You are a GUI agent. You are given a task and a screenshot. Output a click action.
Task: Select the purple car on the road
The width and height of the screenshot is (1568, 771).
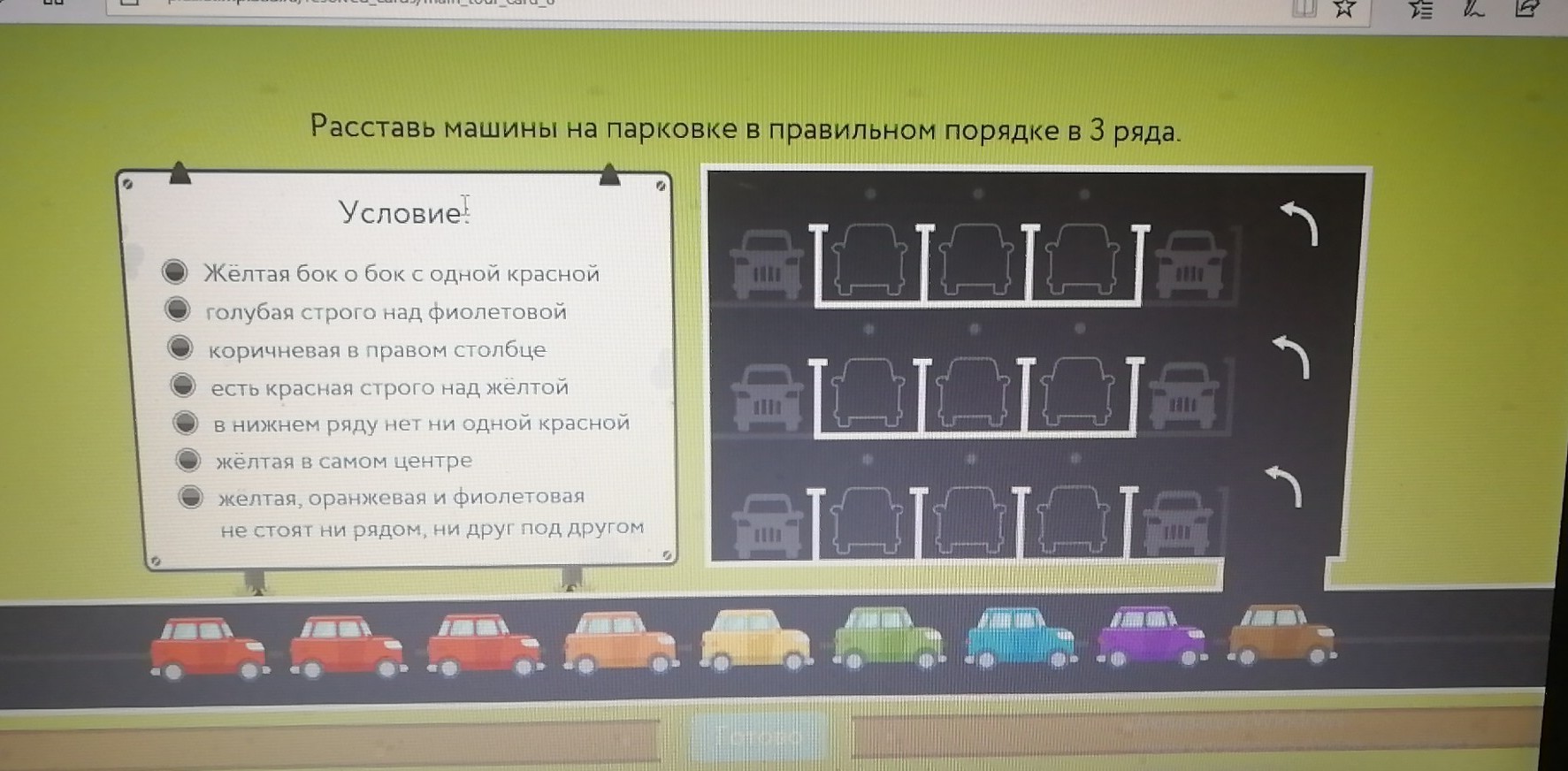(1151, 635)
